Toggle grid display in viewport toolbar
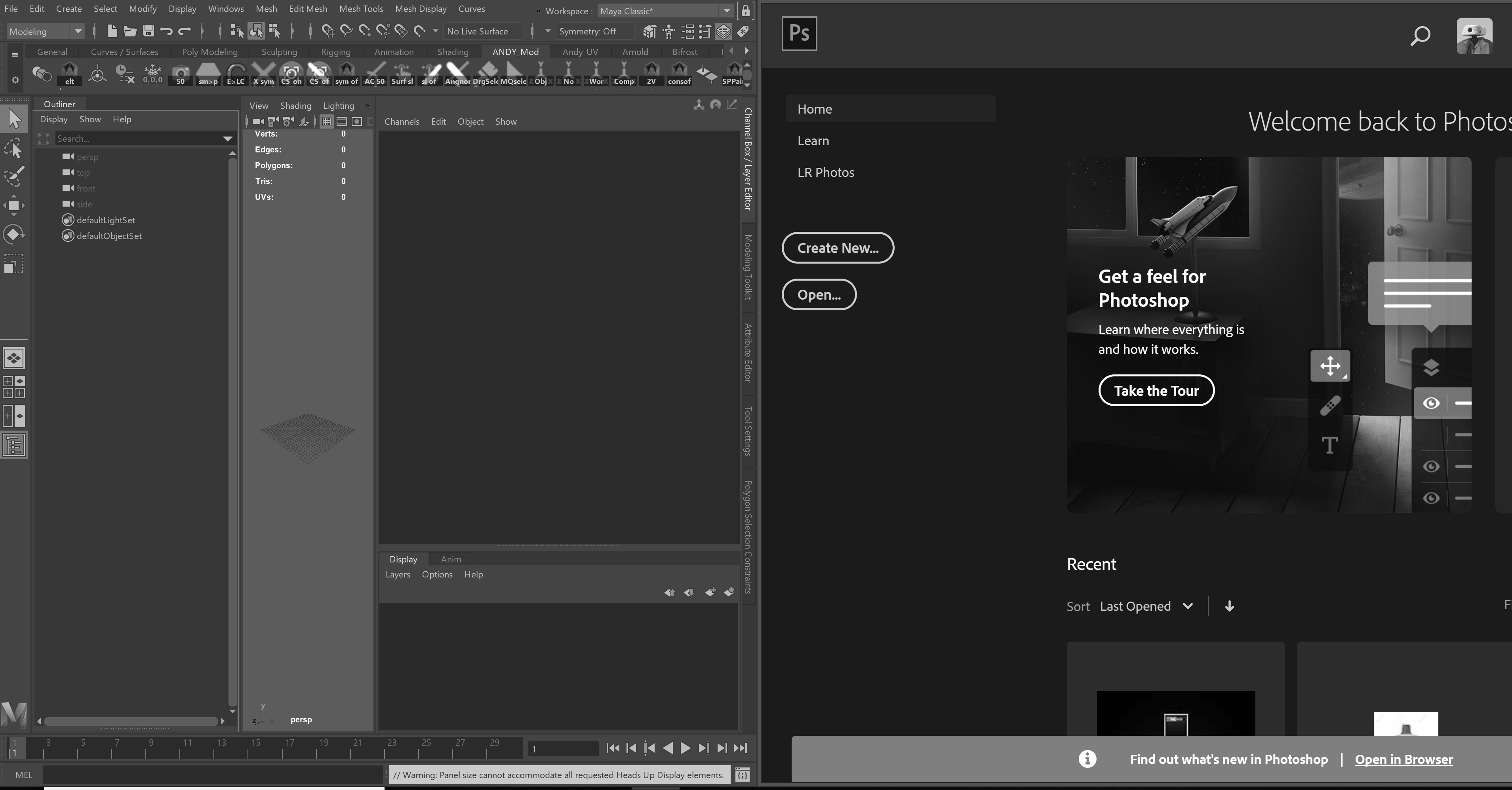Viewport: 1512px width, 790px height. coord(326,122)
